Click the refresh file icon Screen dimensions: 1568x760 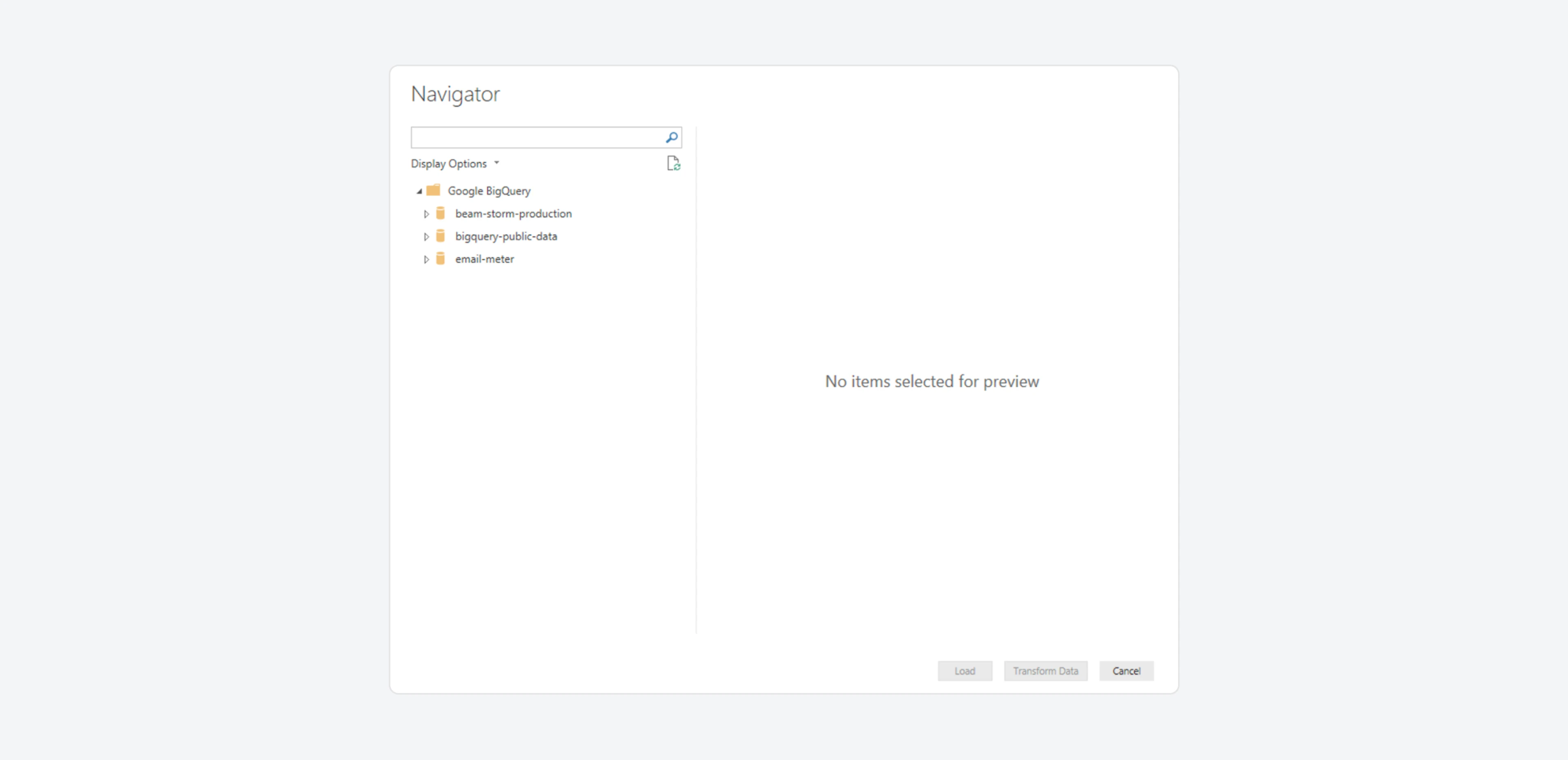tap(673, 163)
